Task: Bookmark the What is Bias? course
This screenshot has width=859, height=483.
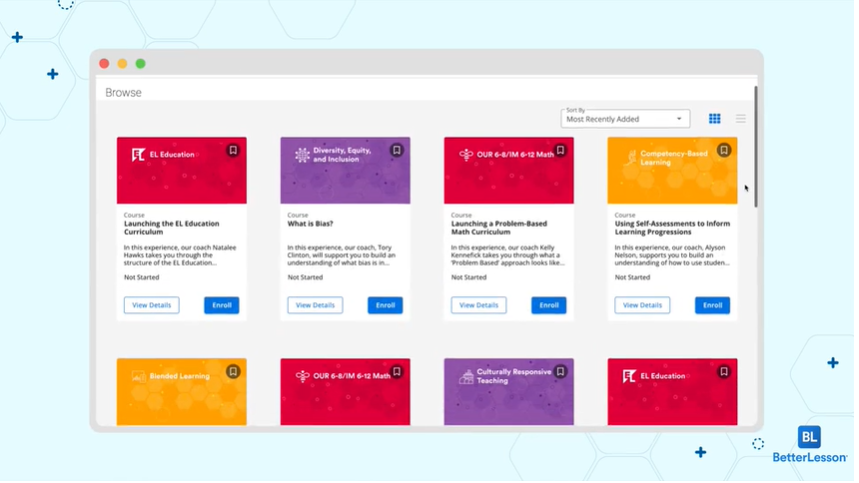Action: tap(398, 151)
